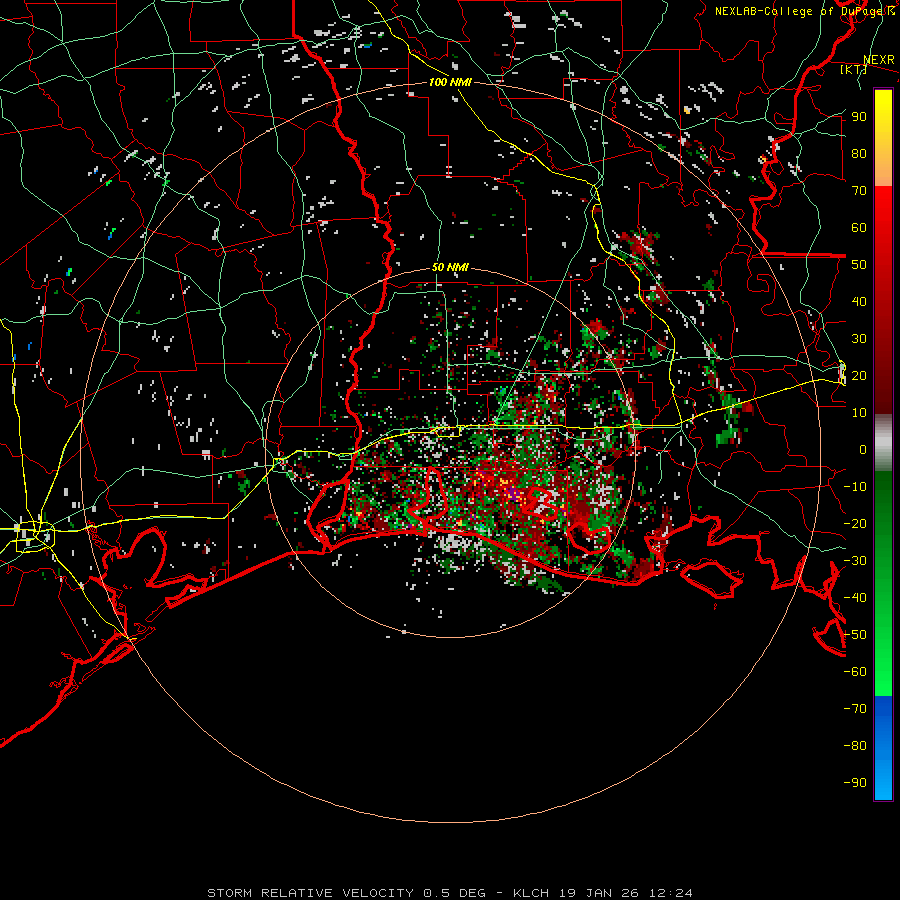The height and width of the screenshot is (900, 900).
Task: Click the 100 NMI range ring label
Action: 450,82
